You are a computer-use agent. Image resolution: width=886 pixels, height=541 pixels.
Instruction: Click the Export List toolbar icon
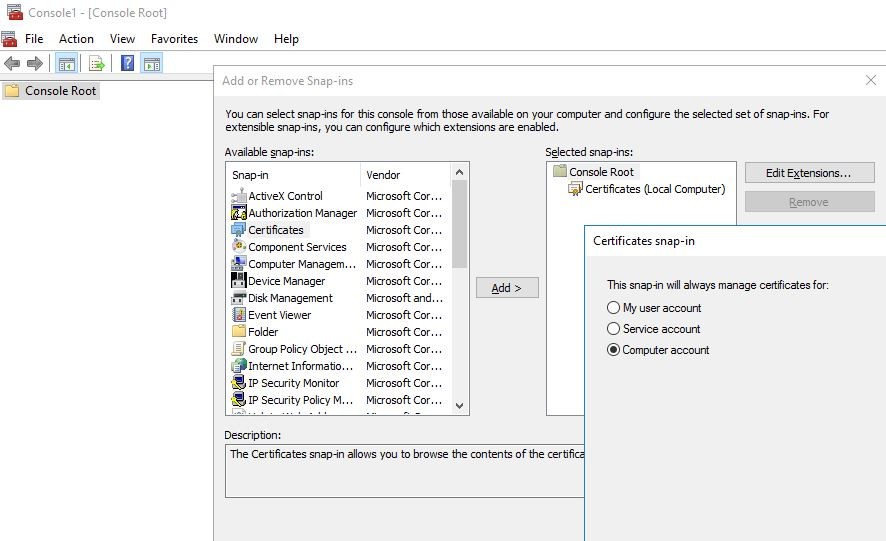click(96, 64)
